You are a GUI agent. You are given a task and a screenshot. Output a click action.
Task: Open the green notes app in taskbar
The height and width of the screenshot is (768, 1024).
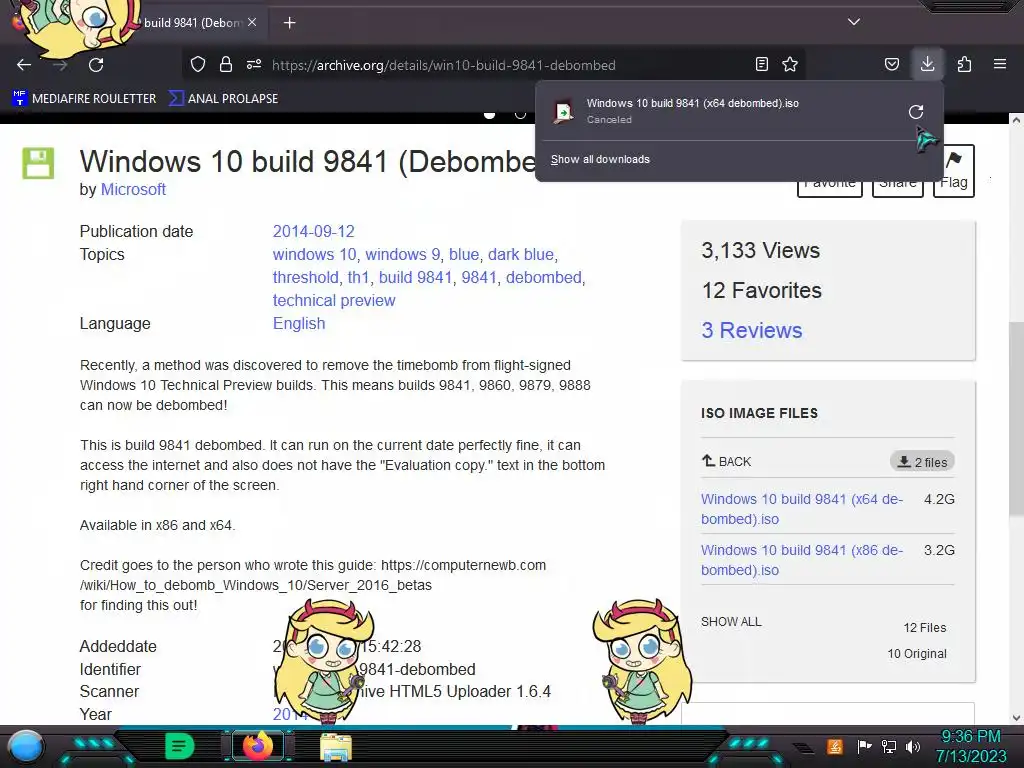tap(180, 746)
